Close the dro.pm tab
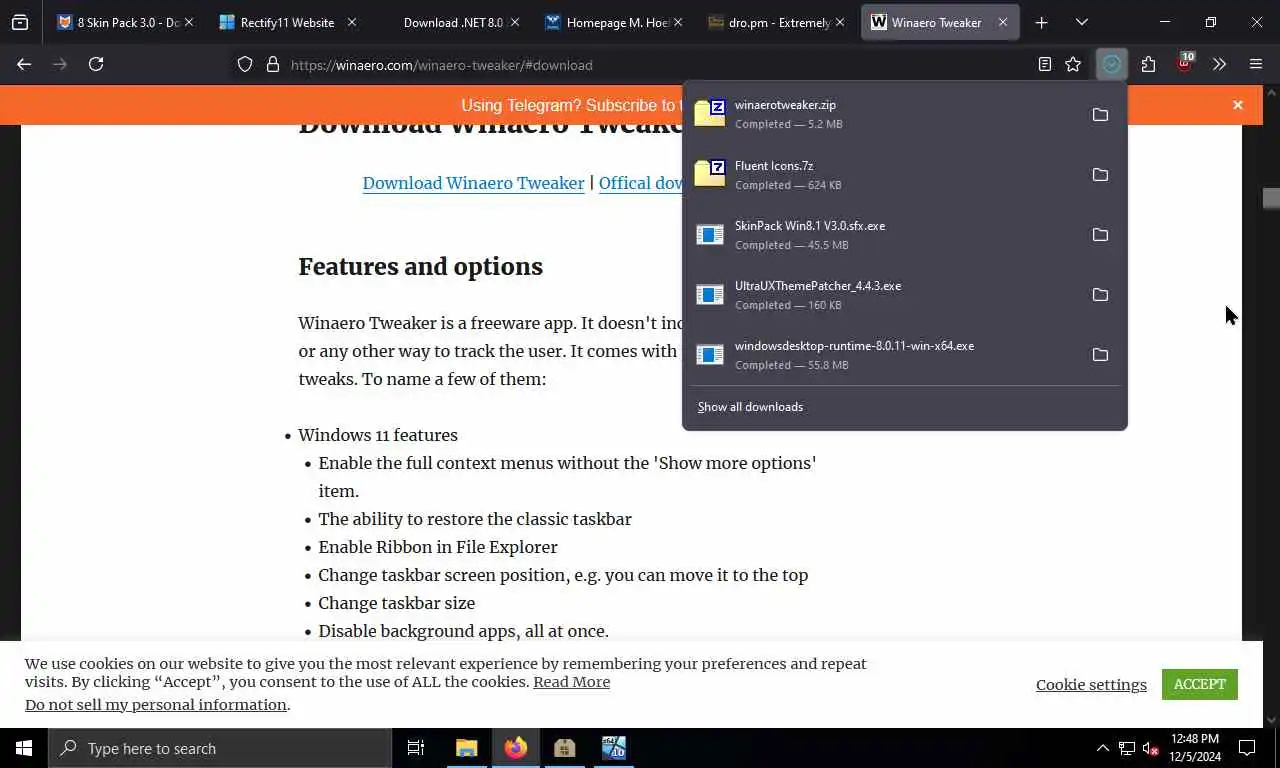1280x768 pixels. point(840,22)
